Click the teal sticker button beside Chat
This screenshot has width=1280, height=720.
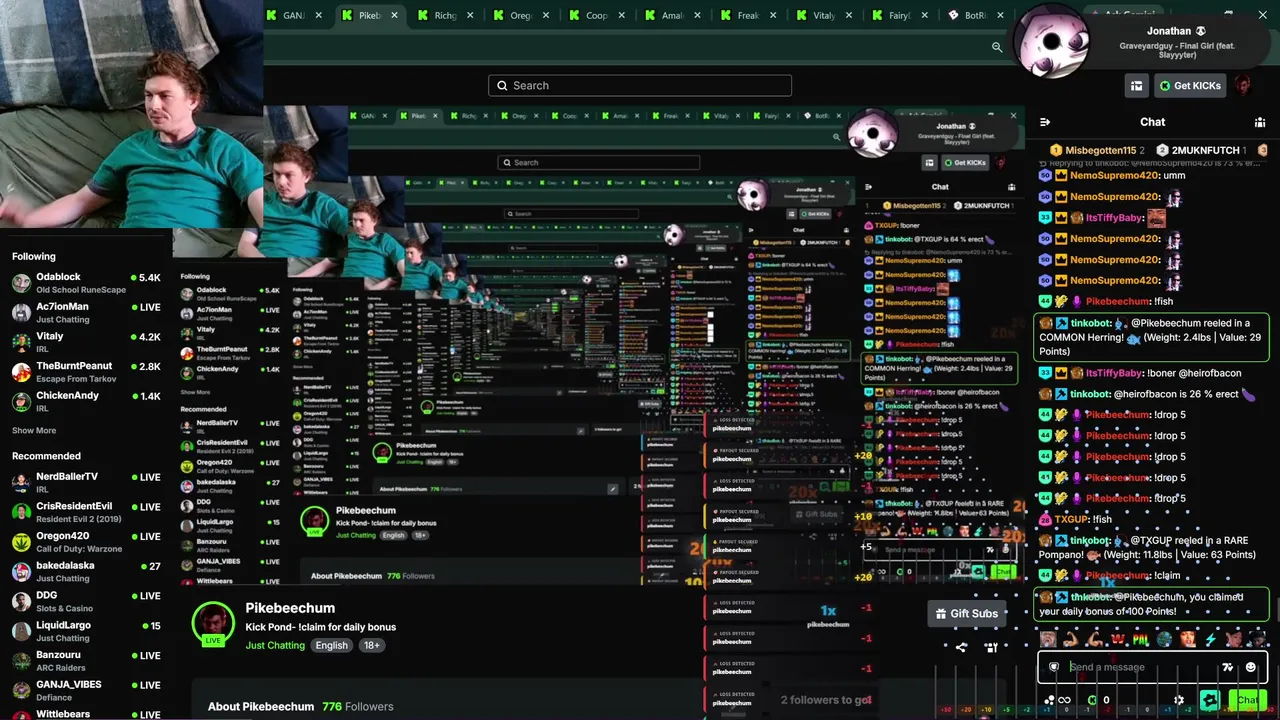(x=1210, y=700)
